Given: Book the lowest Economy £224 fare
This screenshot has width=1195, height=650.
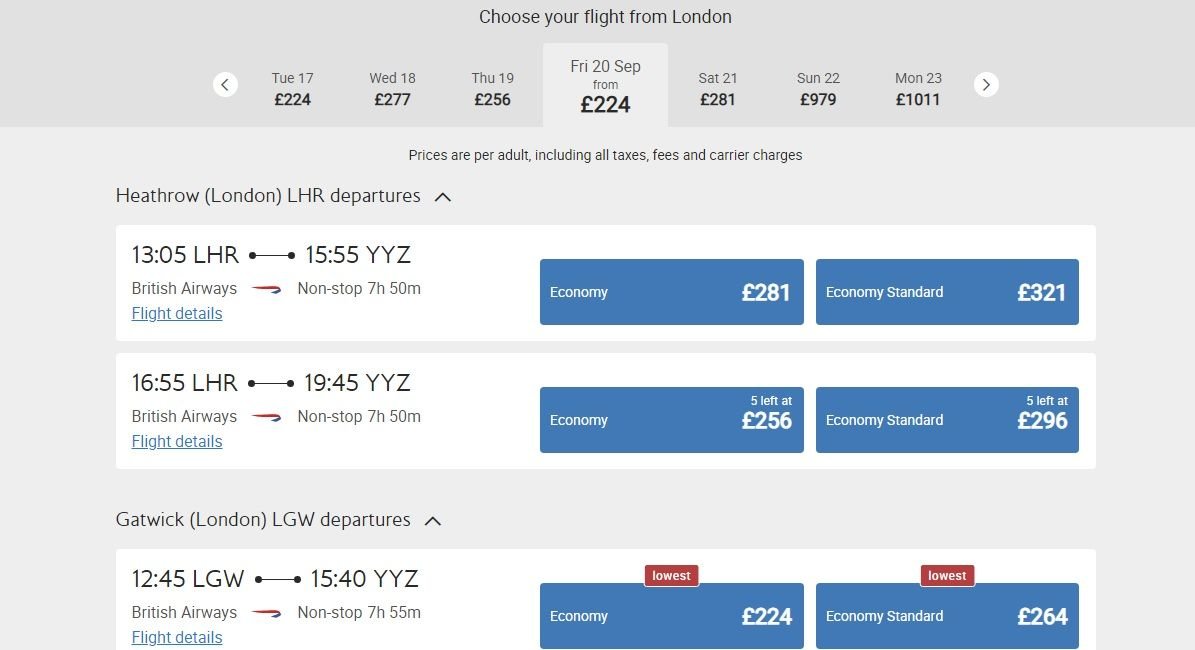Looking at the screenshot, I should (x=671, y=616).
